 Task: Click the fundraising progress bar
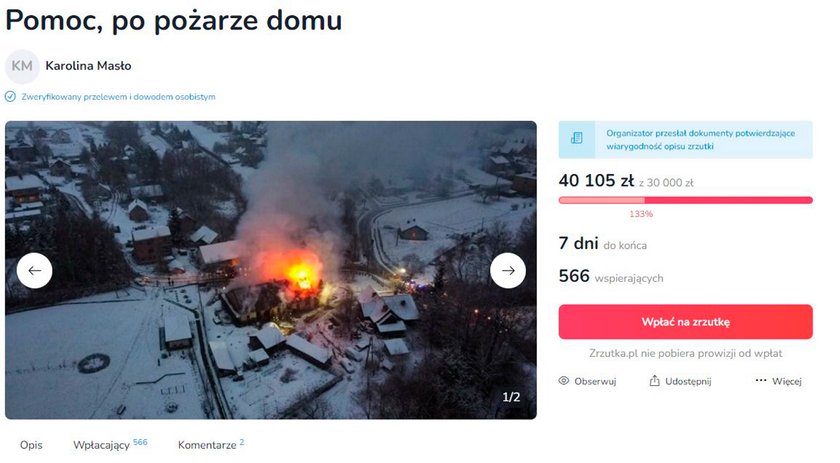coord(685,200)
